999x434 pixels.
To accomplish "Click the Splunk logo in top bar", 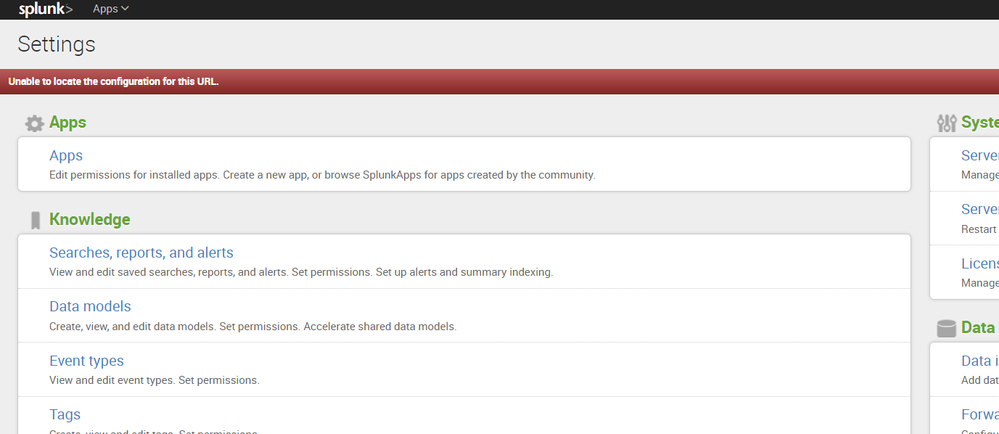I will (45, 9).
